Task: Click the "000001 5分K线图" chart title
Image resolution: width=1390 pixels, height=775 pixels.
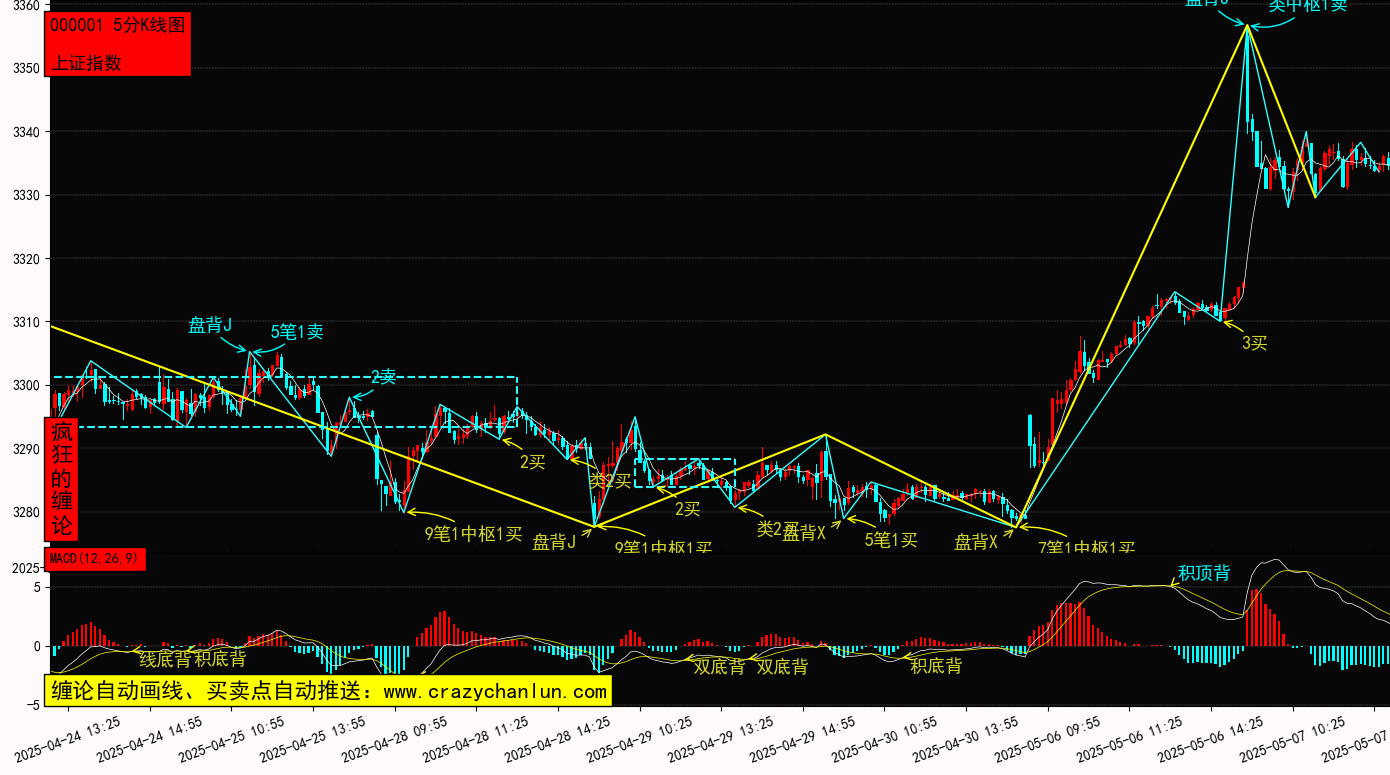Action: tap(117, 26)
